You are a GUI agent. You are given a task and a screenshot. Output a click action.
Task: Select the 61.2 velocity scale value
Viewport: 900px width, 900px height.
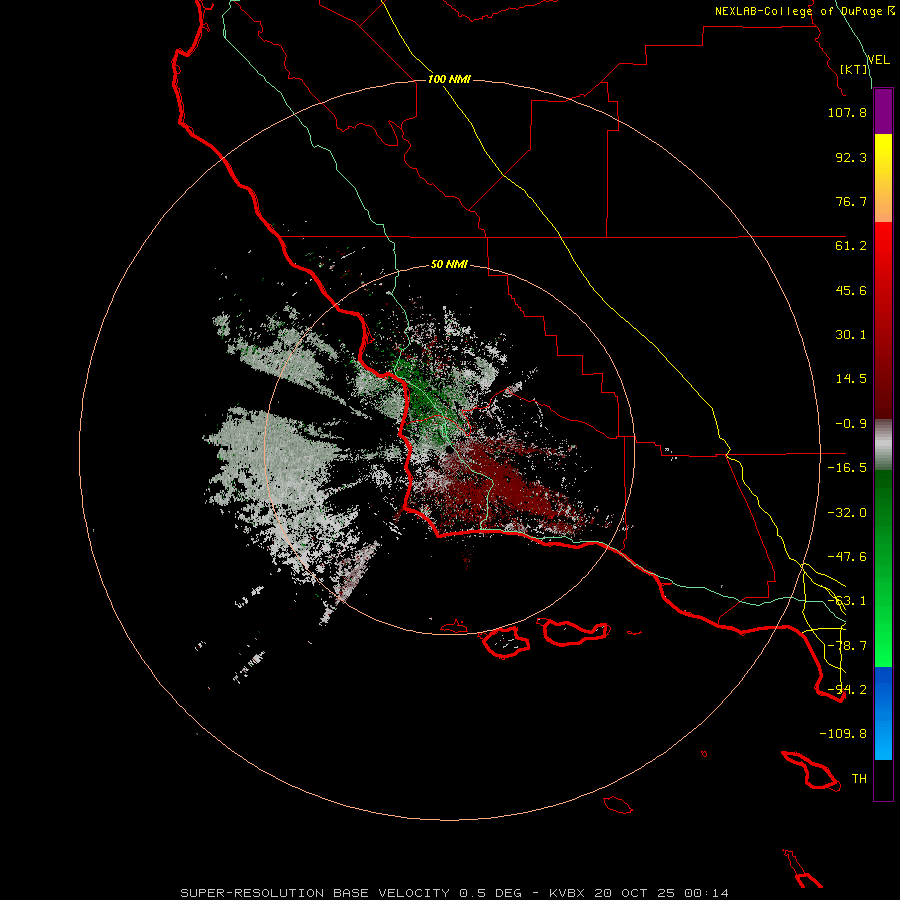click(851, 246)
